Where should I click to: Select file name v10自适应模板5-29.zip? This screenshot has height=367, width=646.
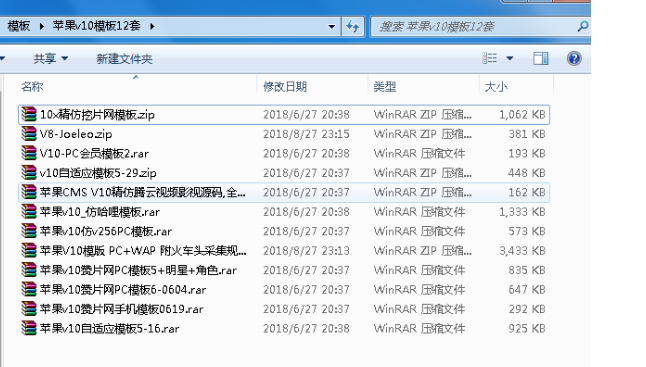point(98,173)
